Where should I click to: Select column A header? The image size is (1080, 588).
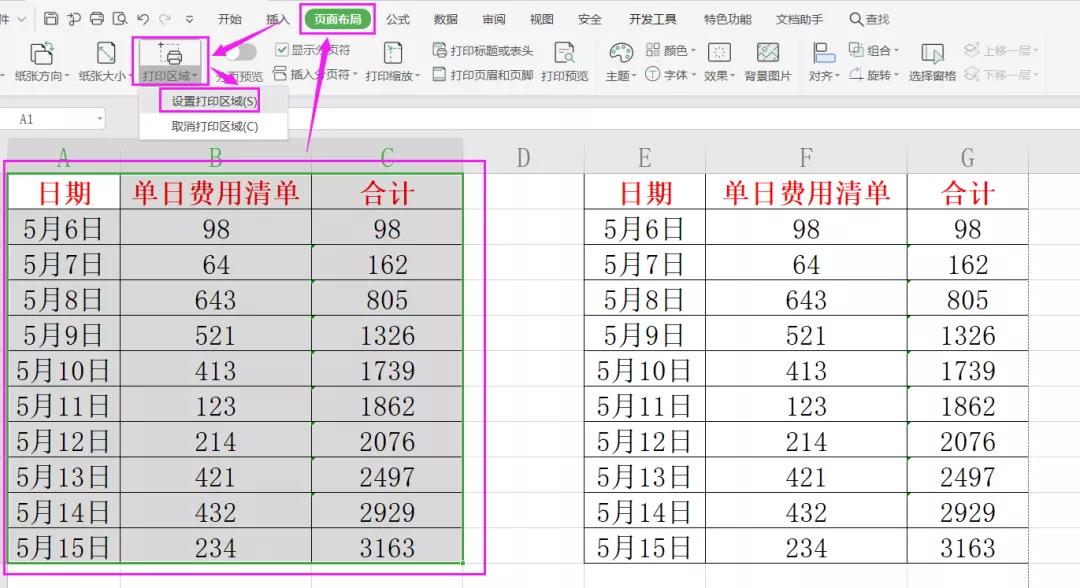click(63, 158)
